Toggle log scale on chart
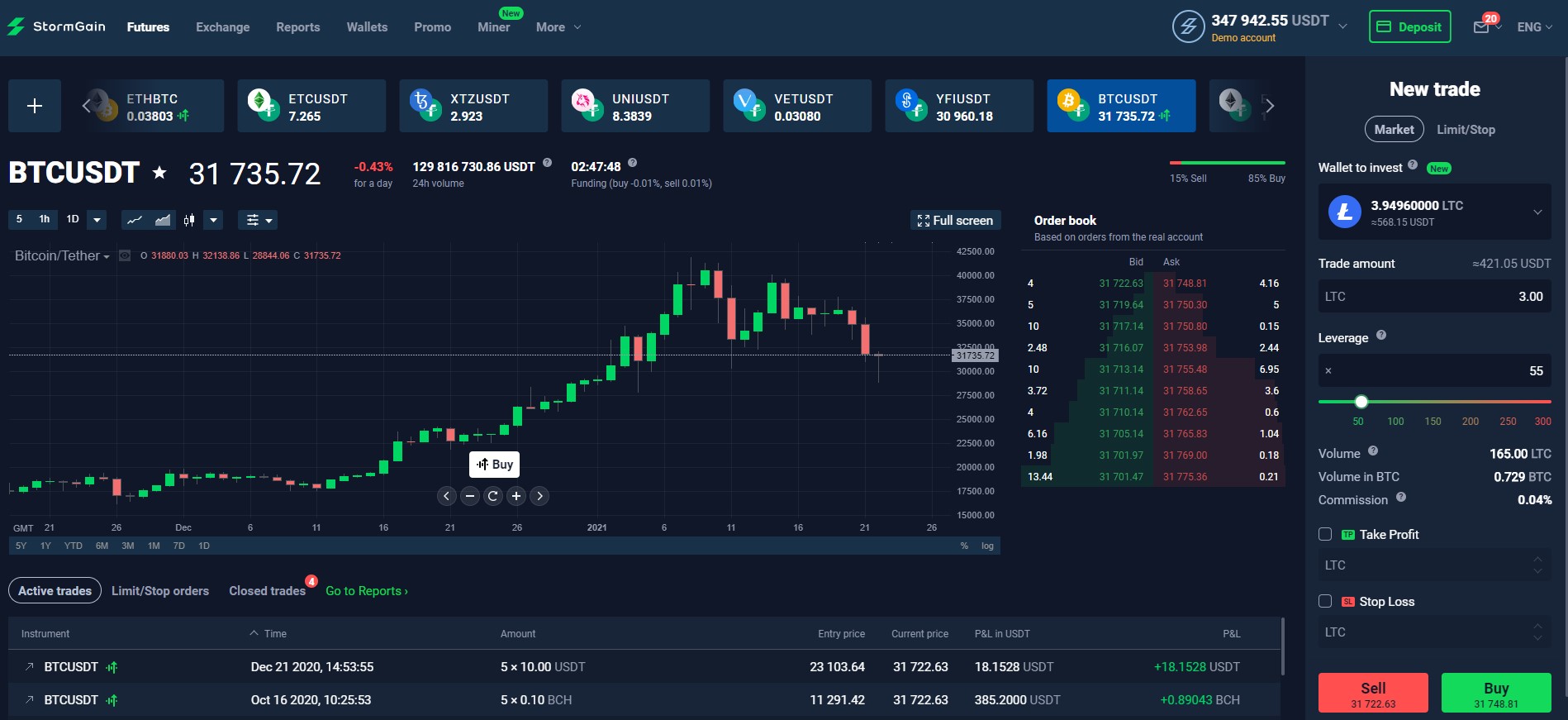The image size is (1568, 720). coord(987,546)
